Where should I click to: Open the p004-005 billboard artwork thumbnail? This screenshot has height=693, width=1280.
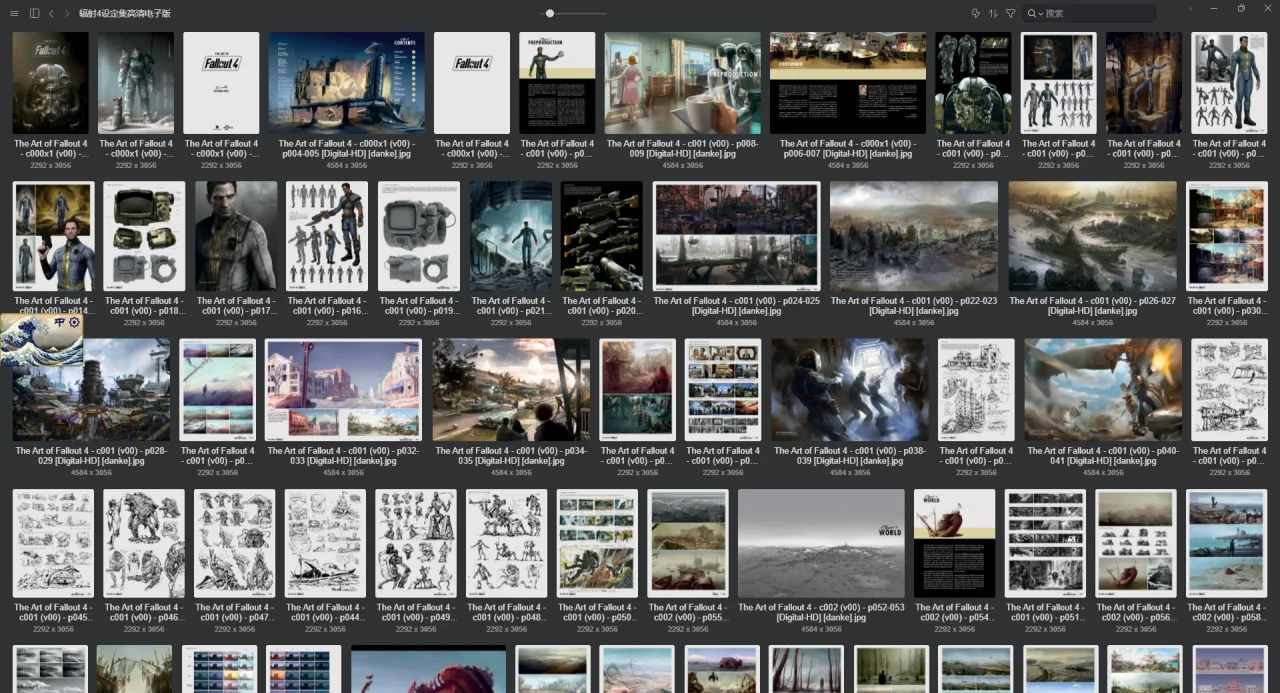[346, 83]
